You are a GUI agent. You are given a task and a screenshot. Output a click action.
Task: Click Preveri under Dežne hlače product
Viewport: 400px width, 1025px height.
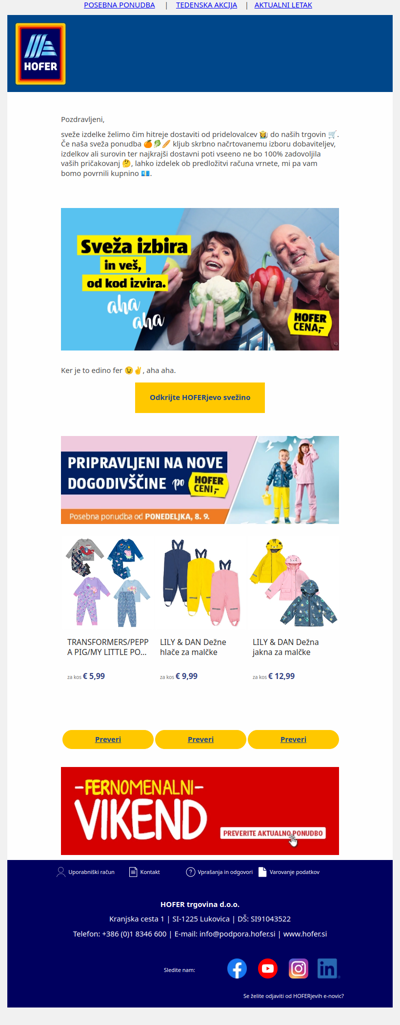[201, 739]
